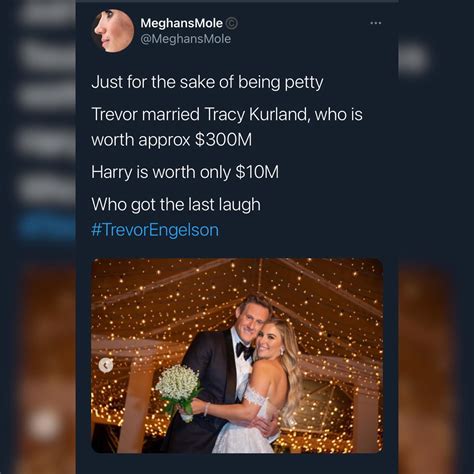Click the blurred blue hashtag behind left edge
The image size is (474, 474).
click(48, 227)
